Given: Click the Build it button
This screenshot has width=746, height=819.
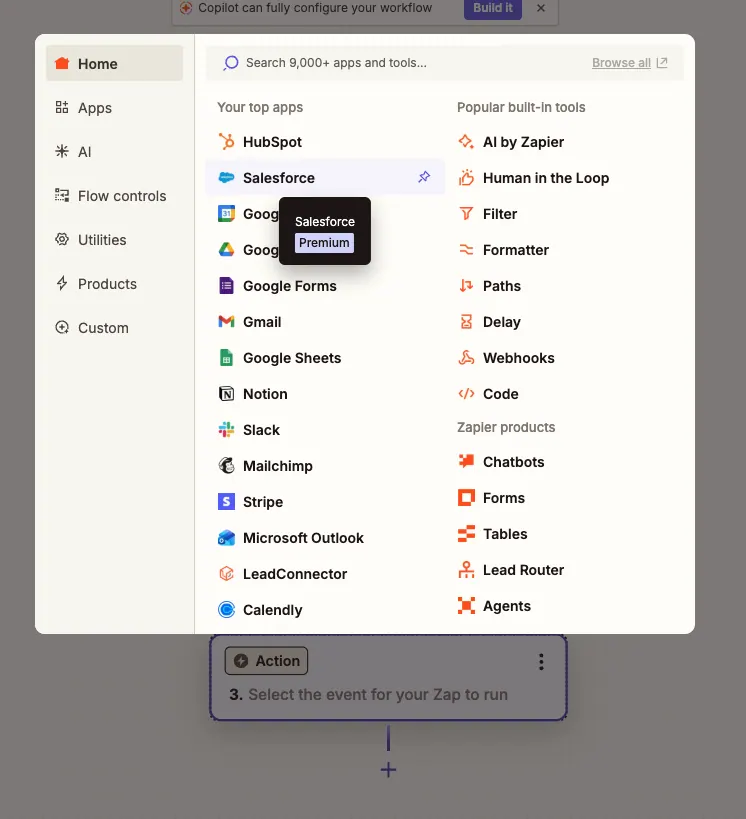Looking at the screenshot, I should (493, 8).
